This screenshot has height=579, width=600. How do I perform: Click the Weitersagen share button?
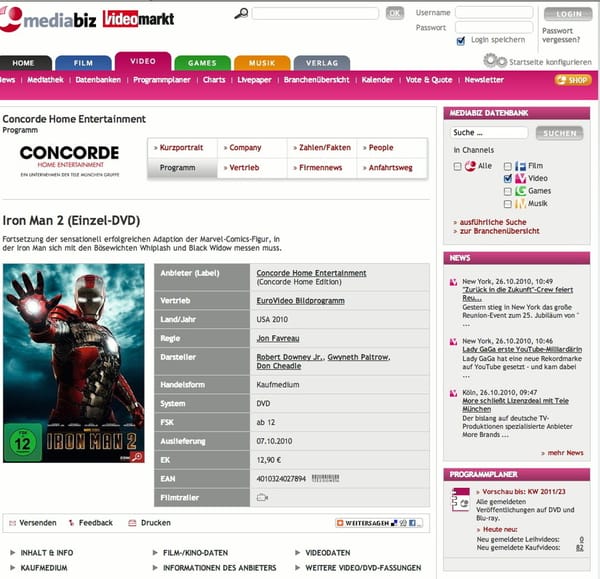[x=379, y=523]
